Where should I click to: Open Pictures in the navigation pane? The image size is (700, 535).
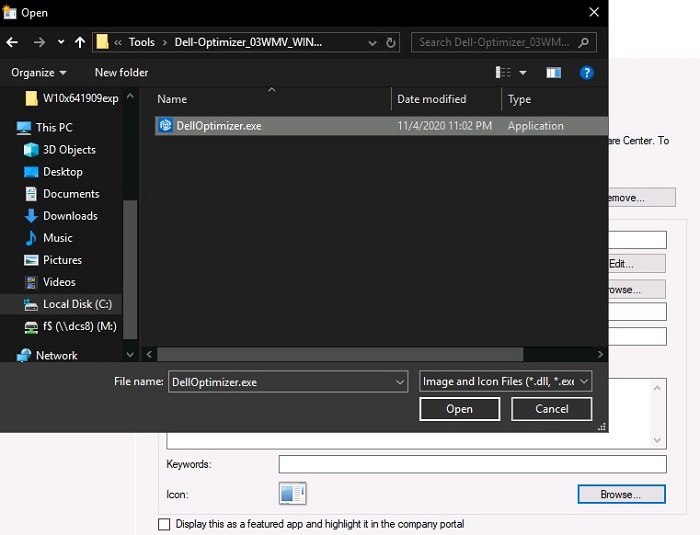point(53,260)
